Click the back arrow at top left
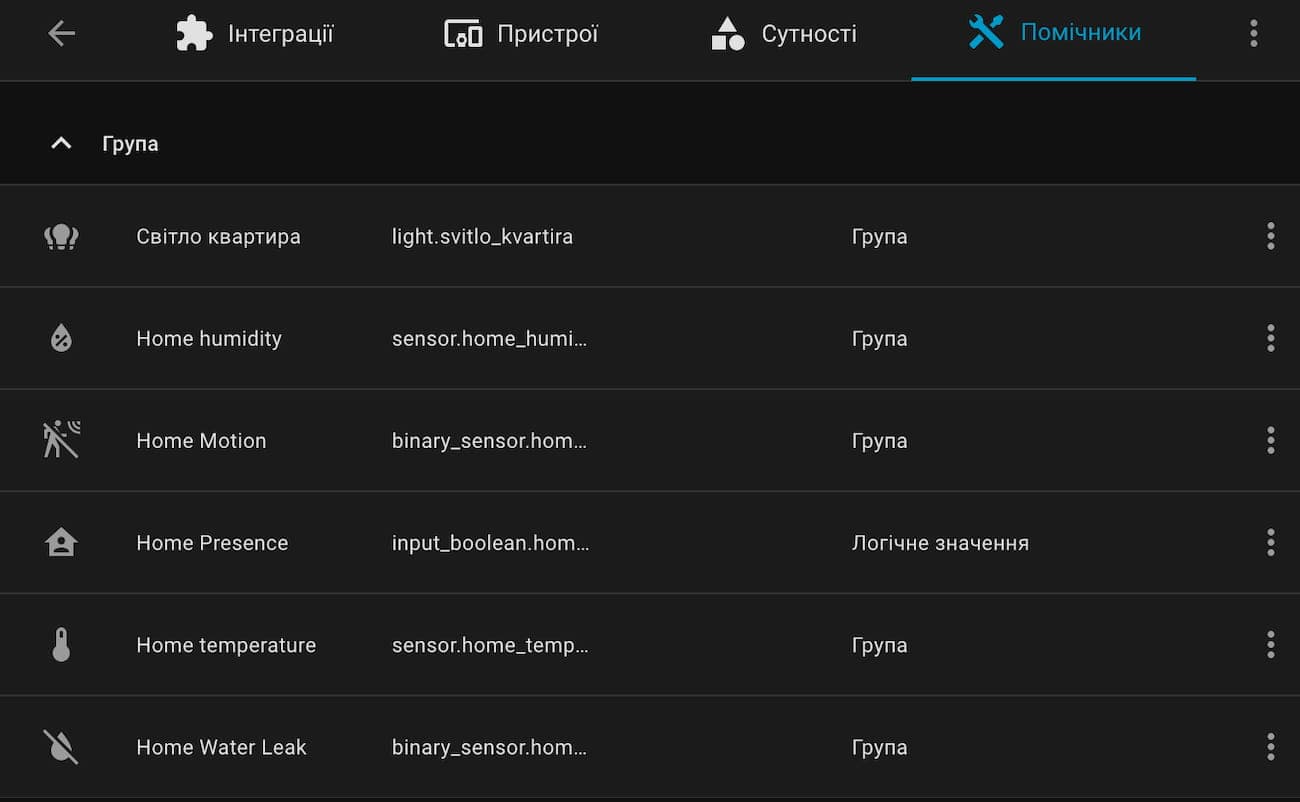This screenshot has height=802, width=1300. coord(61,32)
